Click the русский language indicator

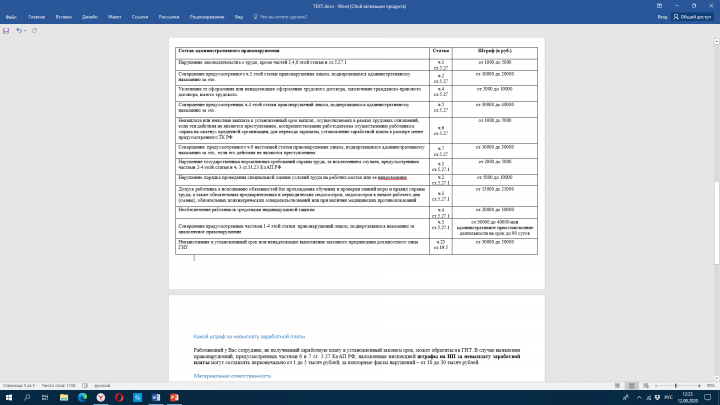pos(102,386)
